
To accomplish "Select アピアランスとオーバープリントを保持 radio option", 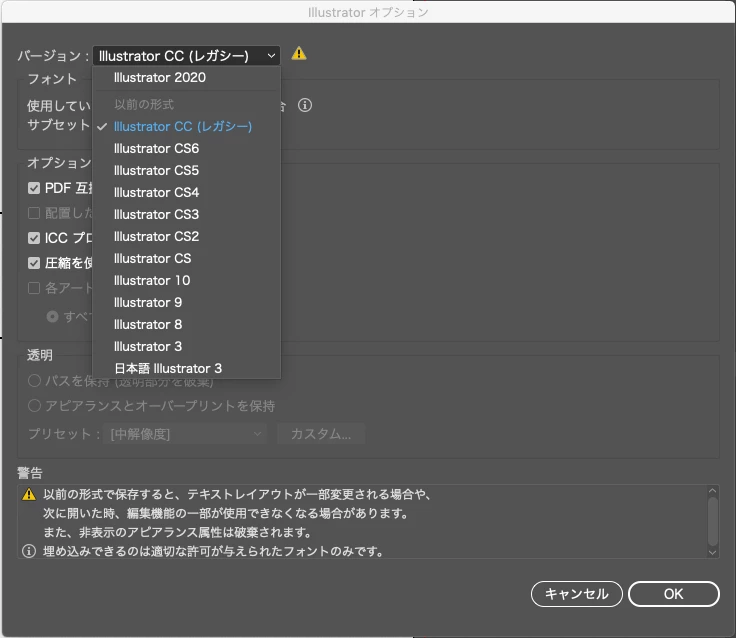I will 34,406.
